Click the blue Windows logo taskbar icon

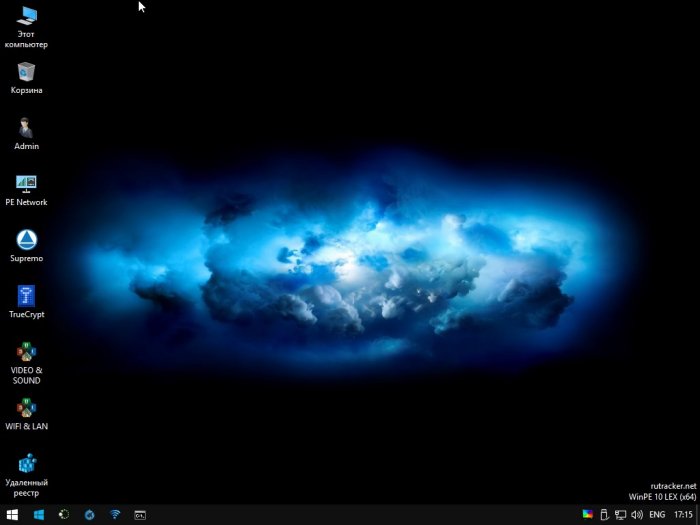pyautogui.click(x=39, y=515)
